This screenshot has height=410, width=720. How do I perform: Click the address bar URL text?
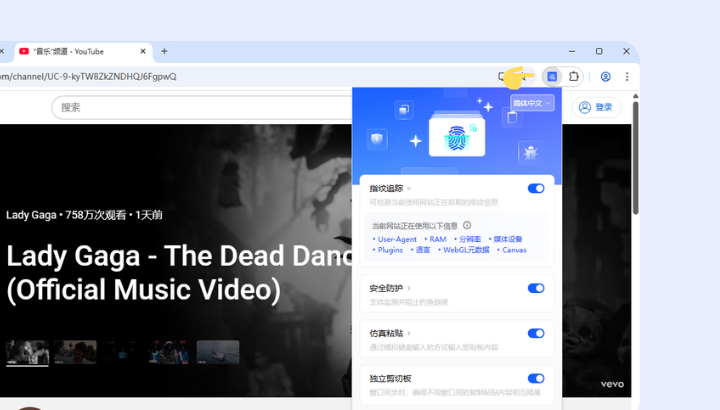[x=88, y=77]
